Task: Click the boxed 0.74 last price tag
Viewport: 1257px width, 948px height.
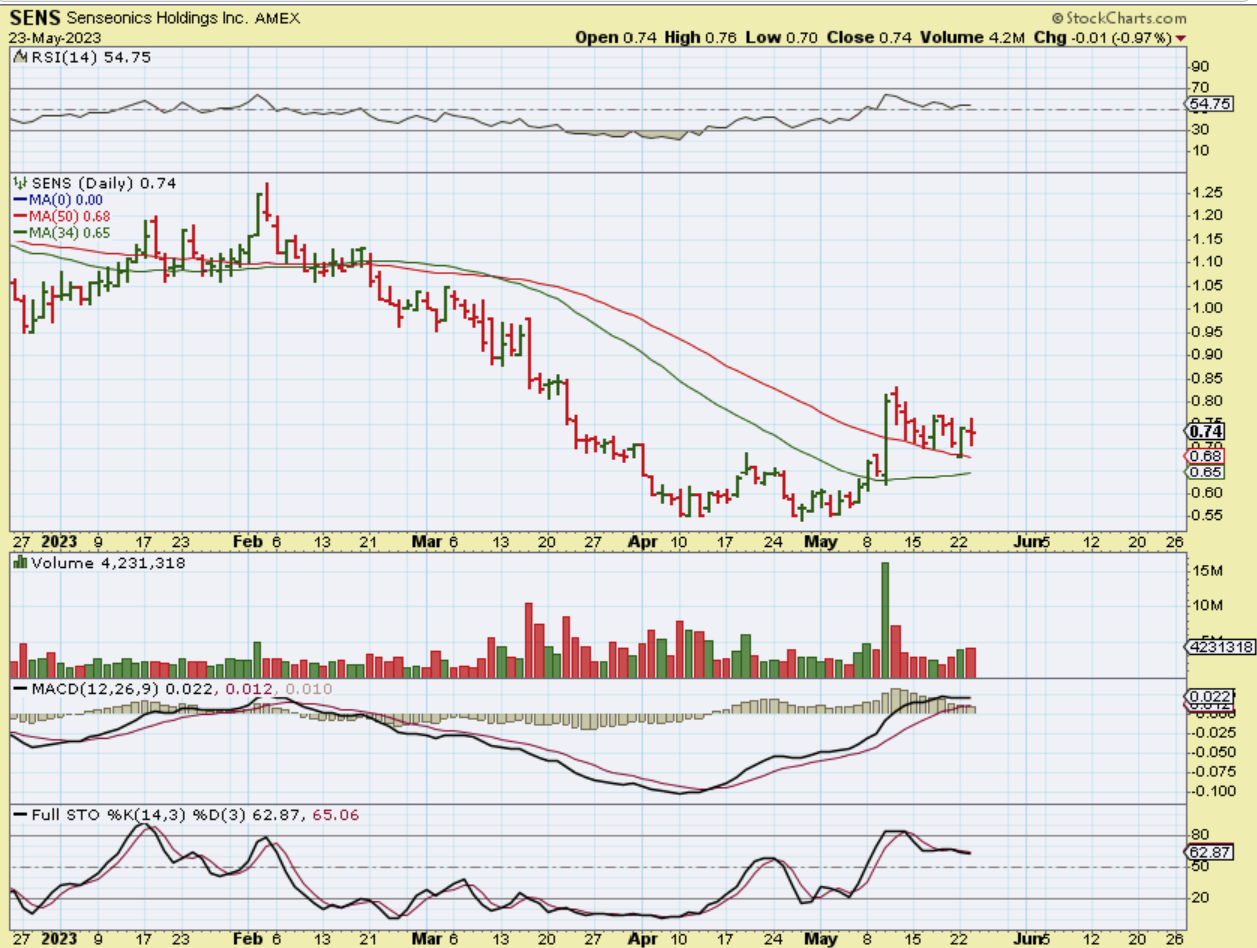Action: click(x=1203, y=431)
